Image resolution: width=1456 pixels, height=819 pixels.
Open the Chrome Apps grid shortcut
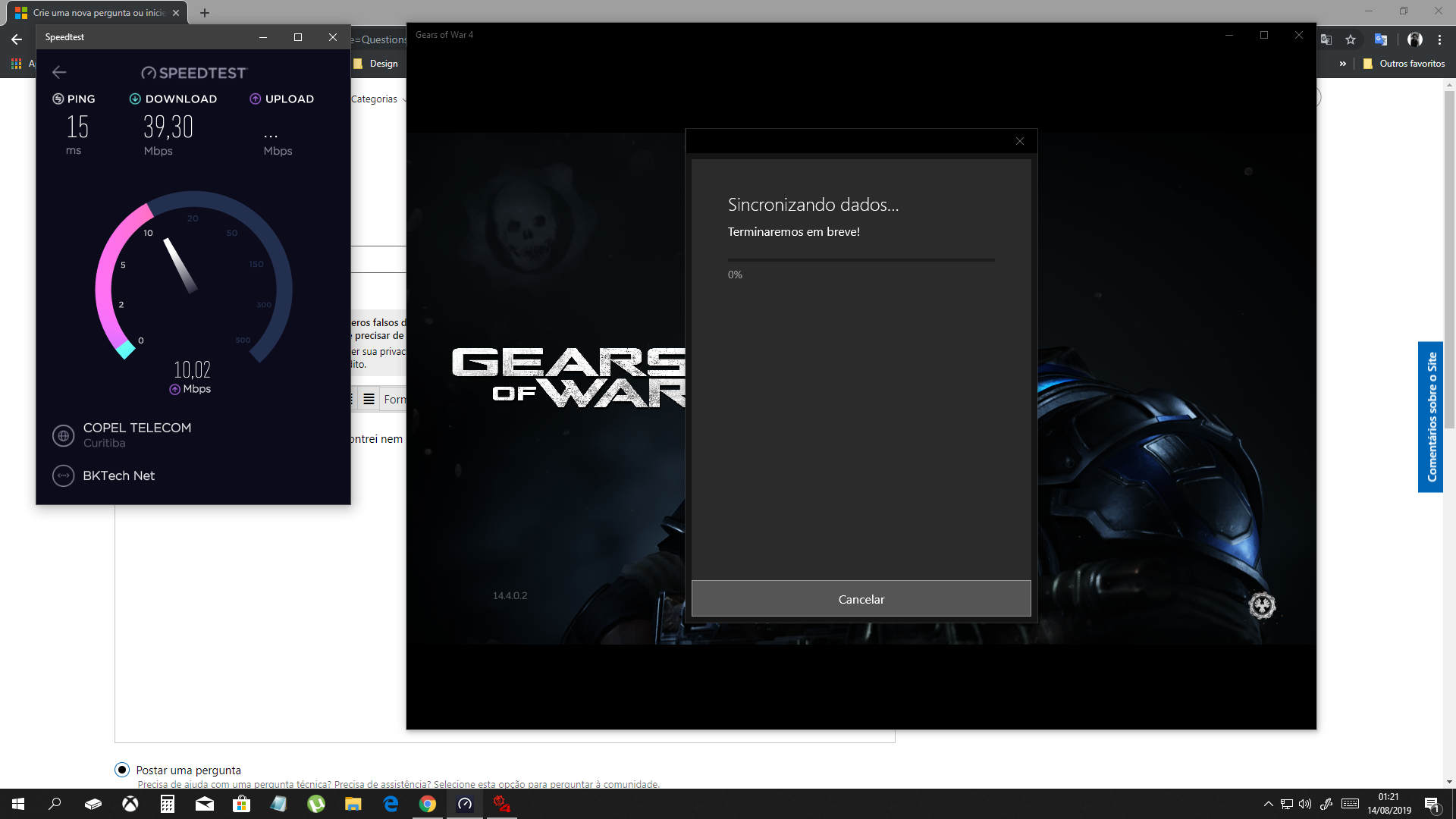click(x=16, y=64)
